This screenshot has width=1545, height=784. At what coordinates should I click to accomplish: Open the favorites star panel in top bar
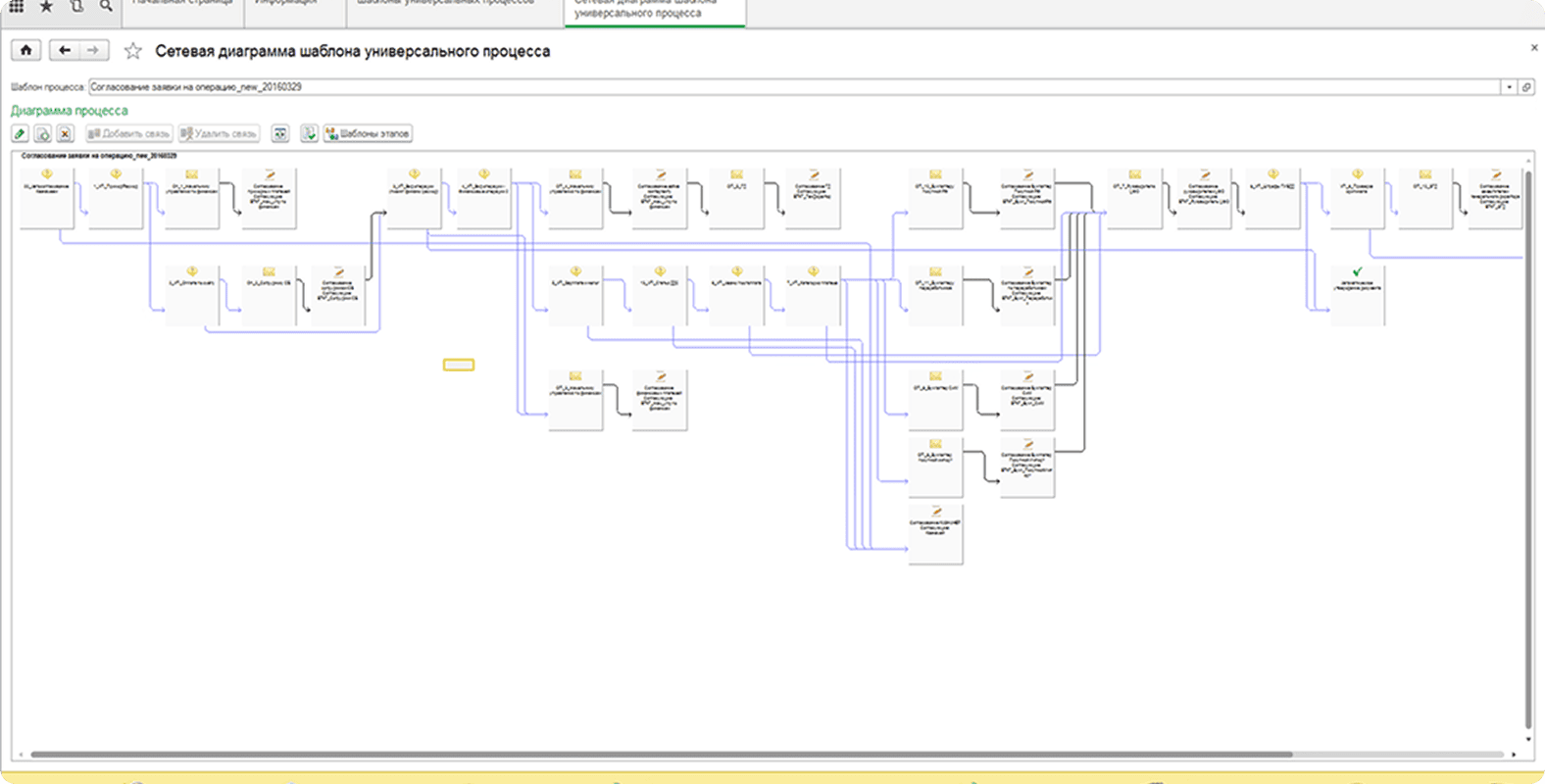pyautogui.click(x=46, y=6)
